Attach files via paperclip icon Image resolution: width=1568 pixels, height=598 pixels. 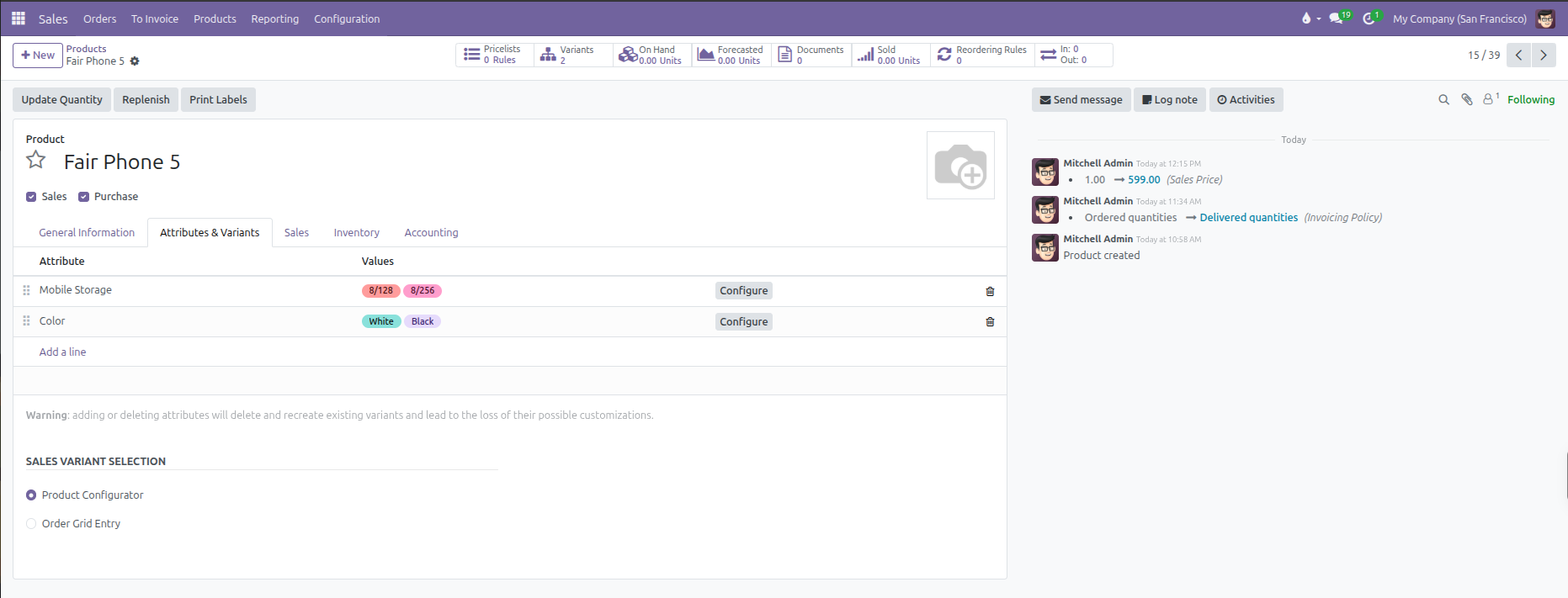1467,99
